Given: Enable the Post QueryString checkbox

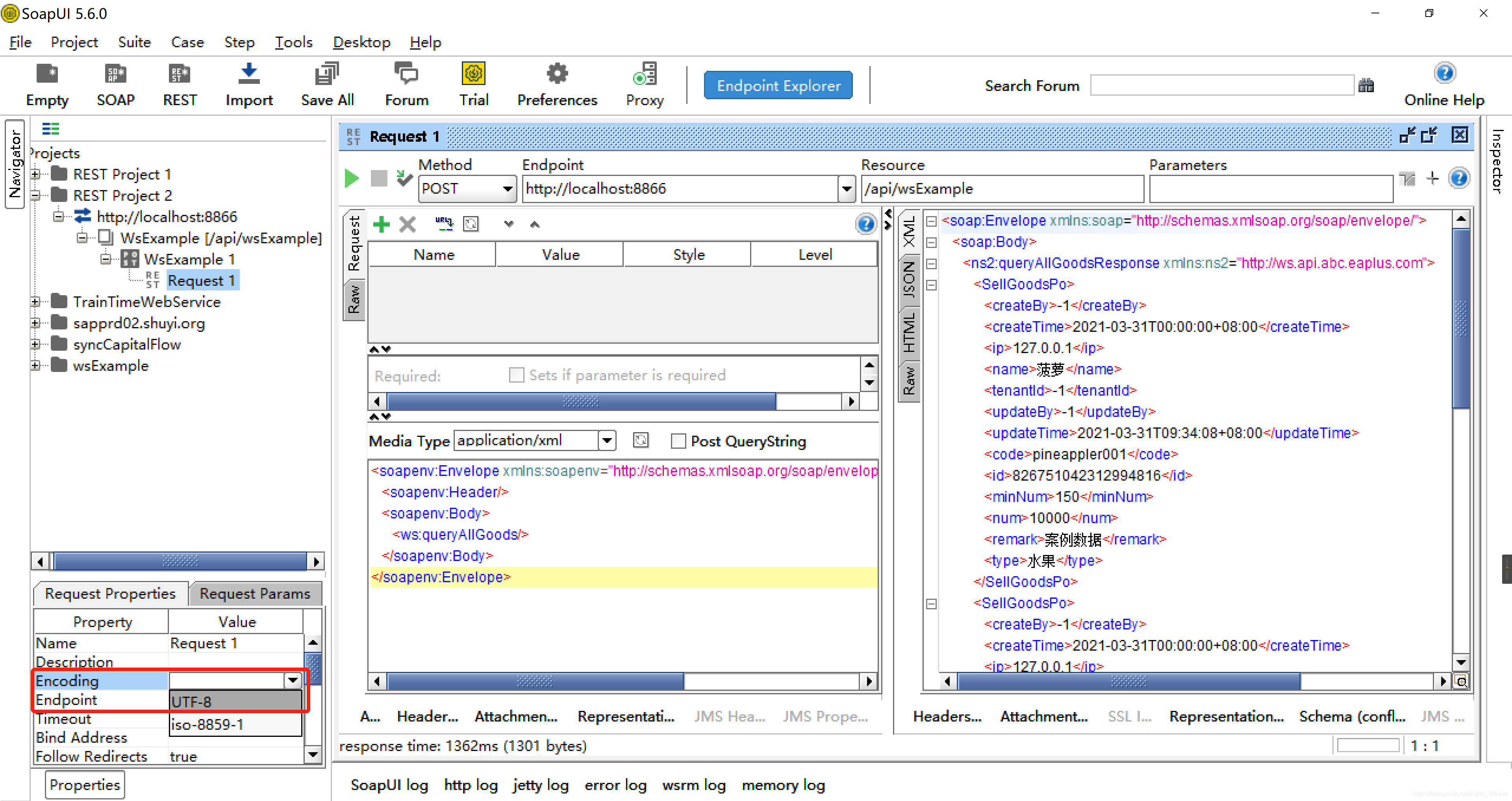Looking at the screenshot, I should [x=678, y=441].
